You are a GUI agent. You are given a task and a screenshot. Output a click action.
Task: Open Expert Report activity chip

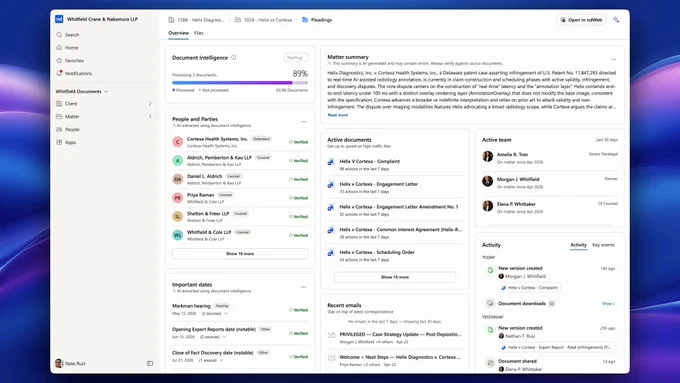[x=557, y=347]
